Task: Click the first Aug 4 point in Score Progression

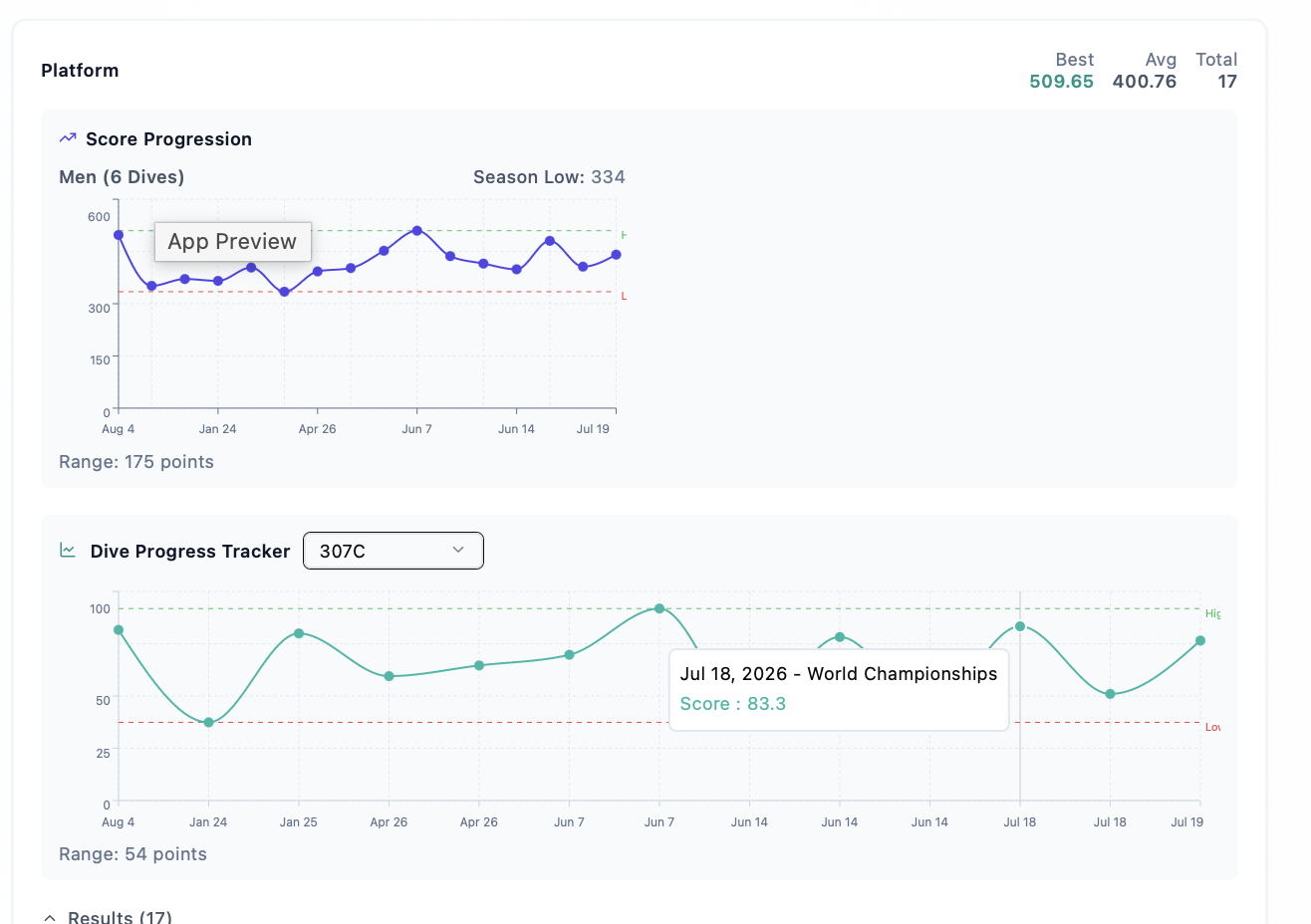Action: (119, 235)
